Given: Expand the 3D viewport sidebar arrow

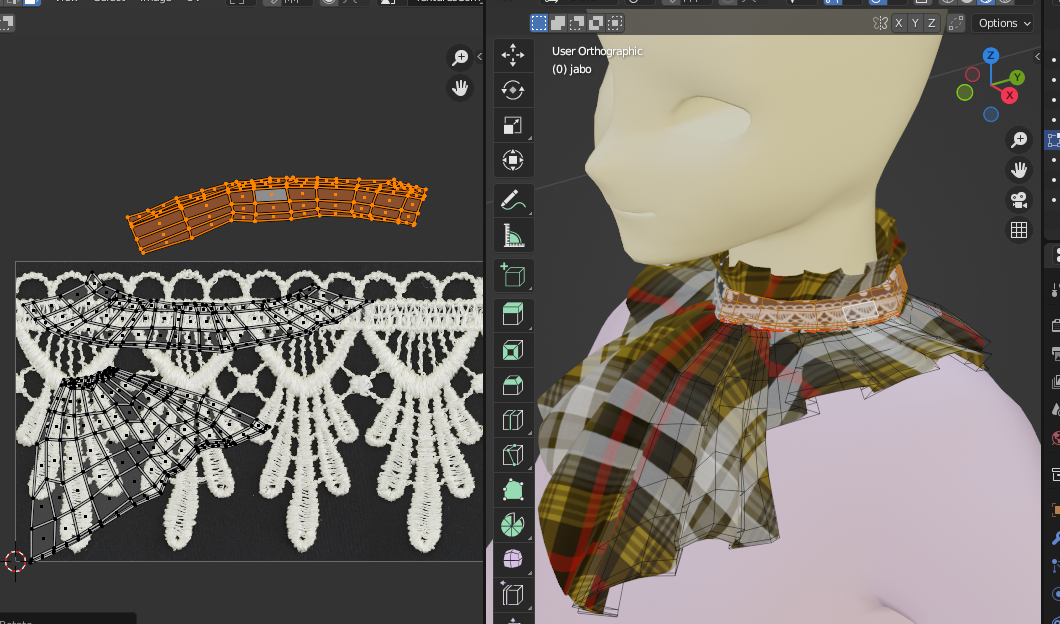Looking at the screenshot, I should point(1038,57).
